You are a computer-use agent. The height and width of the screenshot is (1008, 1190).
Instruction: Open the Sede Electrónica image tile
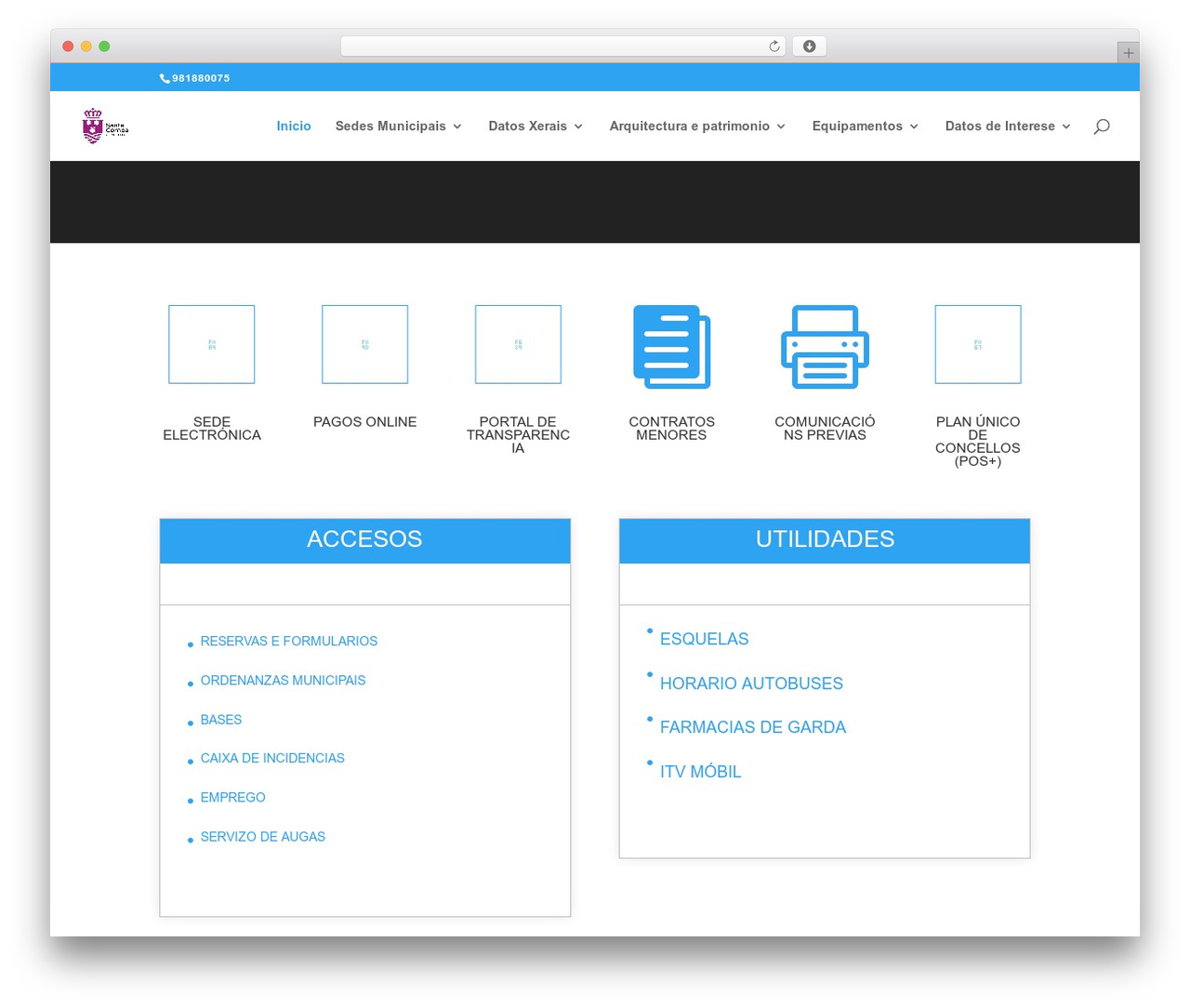coord(212,344)
